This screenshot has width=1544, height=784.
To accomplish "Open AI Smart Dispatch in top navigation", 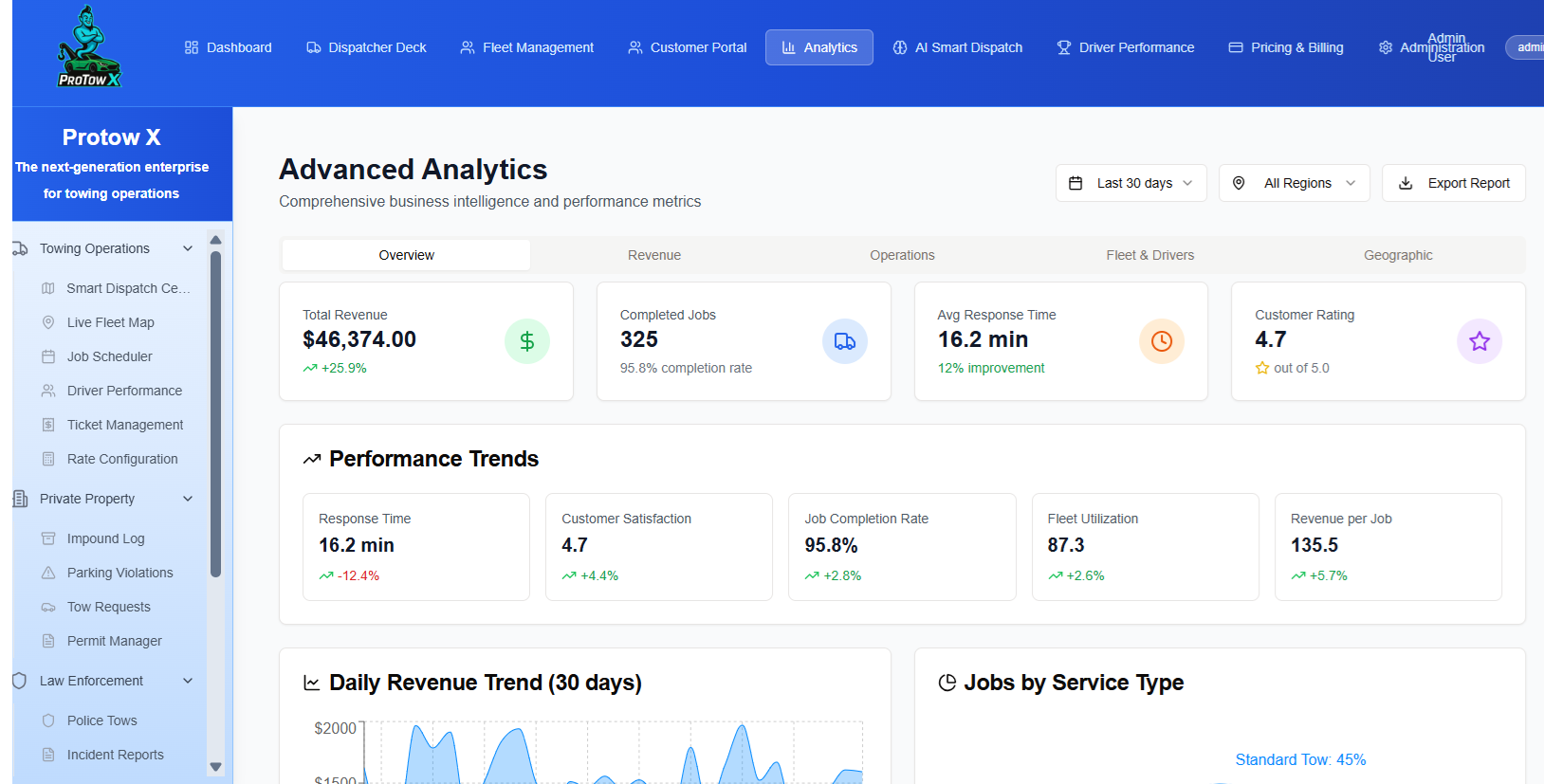I will (958, 47).
